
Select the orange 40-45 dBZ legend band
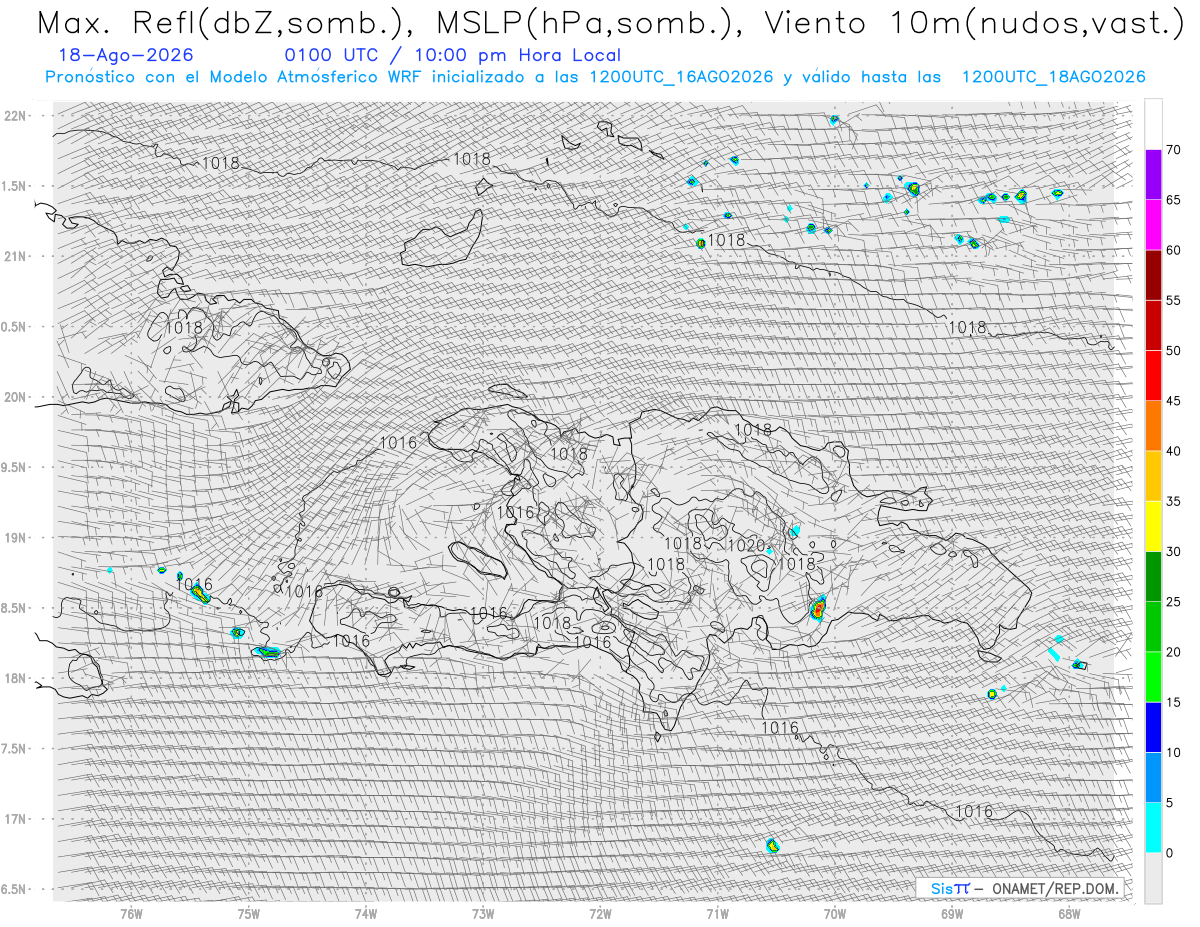(x=1153, y=426)
